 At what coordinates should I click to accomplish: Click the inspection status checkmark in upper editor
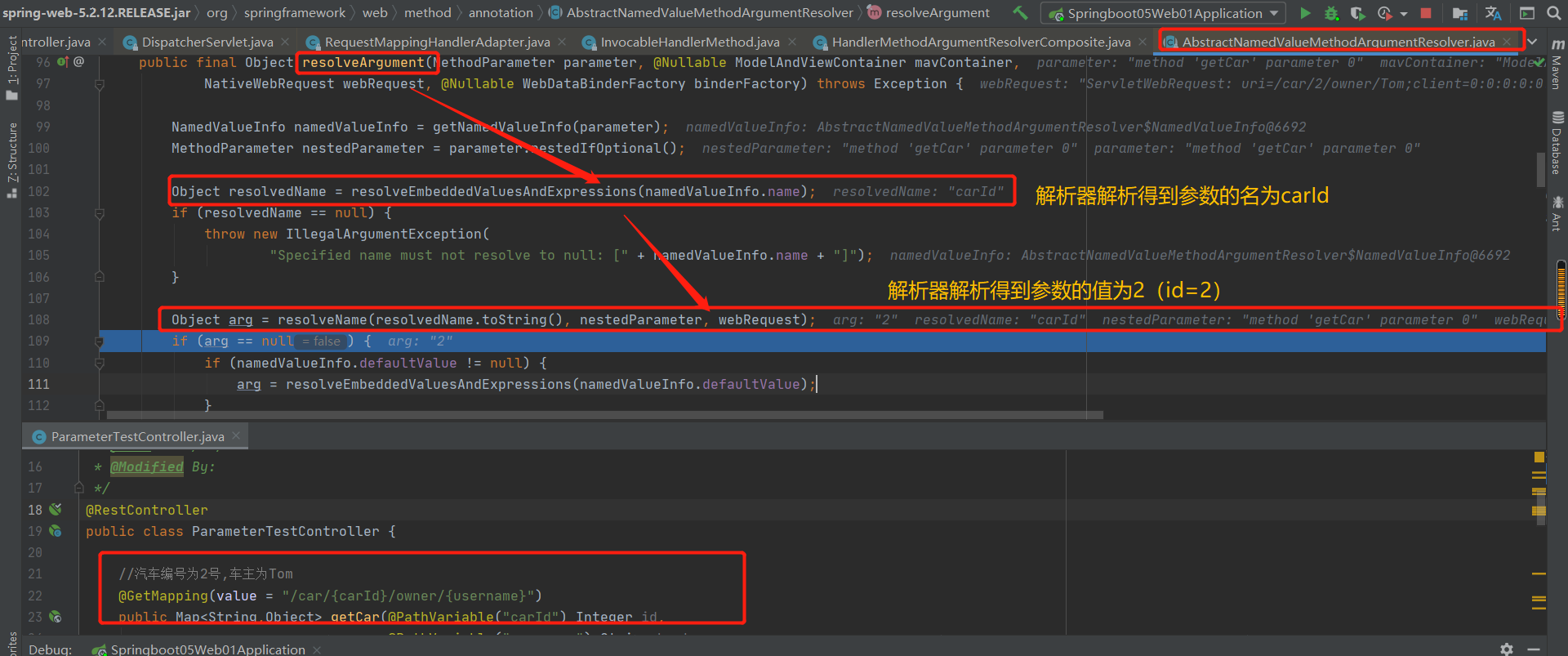1539,62
